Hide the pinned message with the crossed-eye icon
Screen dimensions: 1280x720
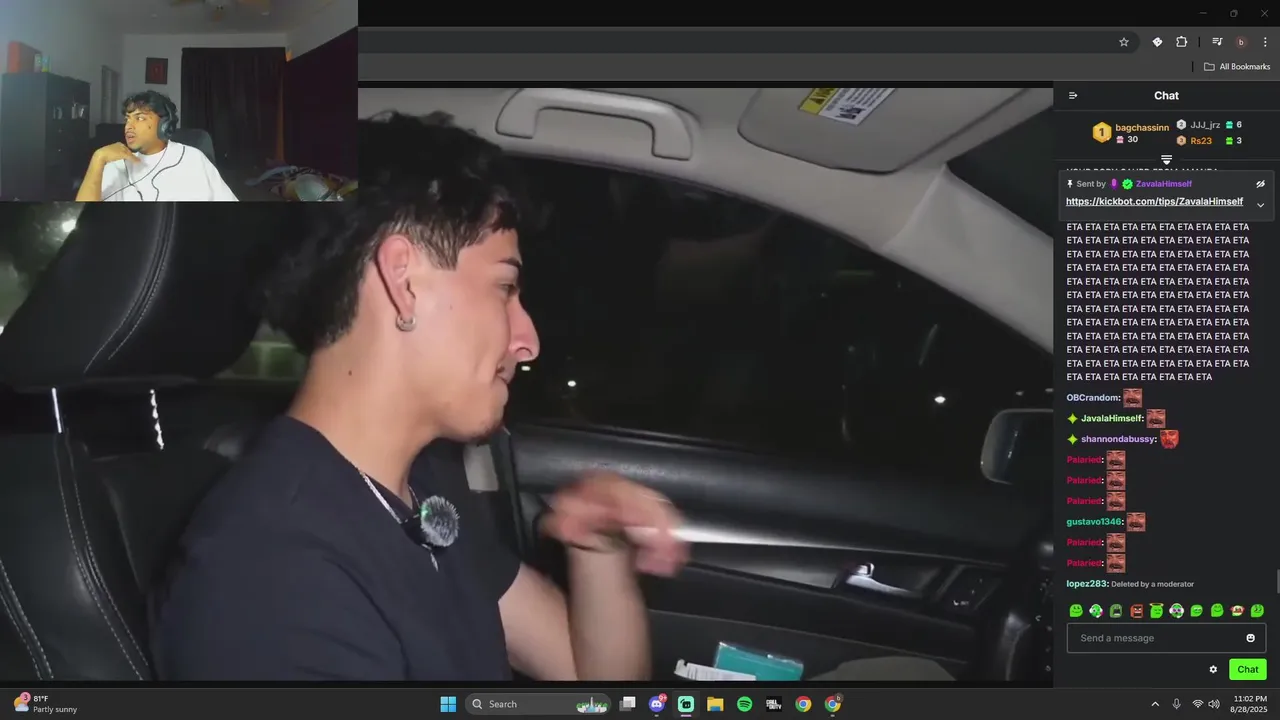[x=1260, y=184]
